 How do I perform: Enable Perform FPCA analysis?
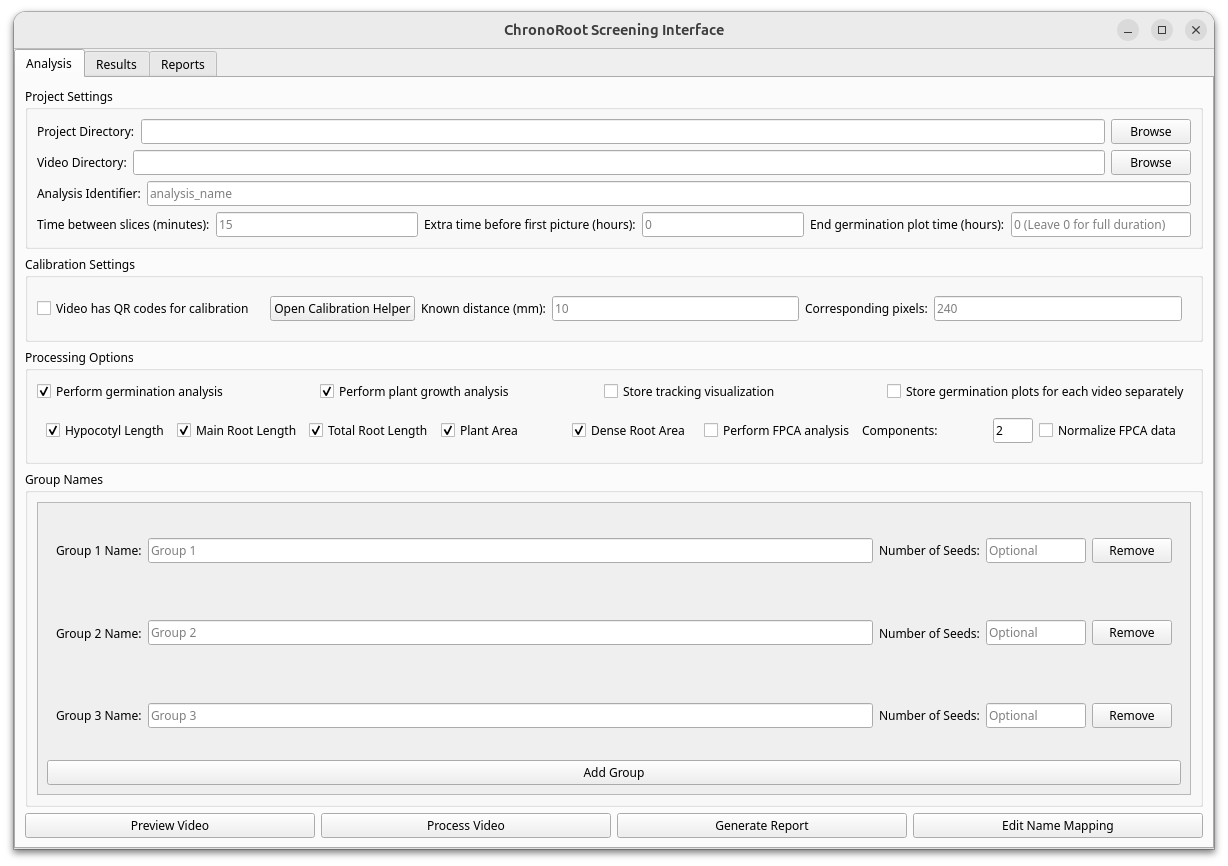point(711,430)
